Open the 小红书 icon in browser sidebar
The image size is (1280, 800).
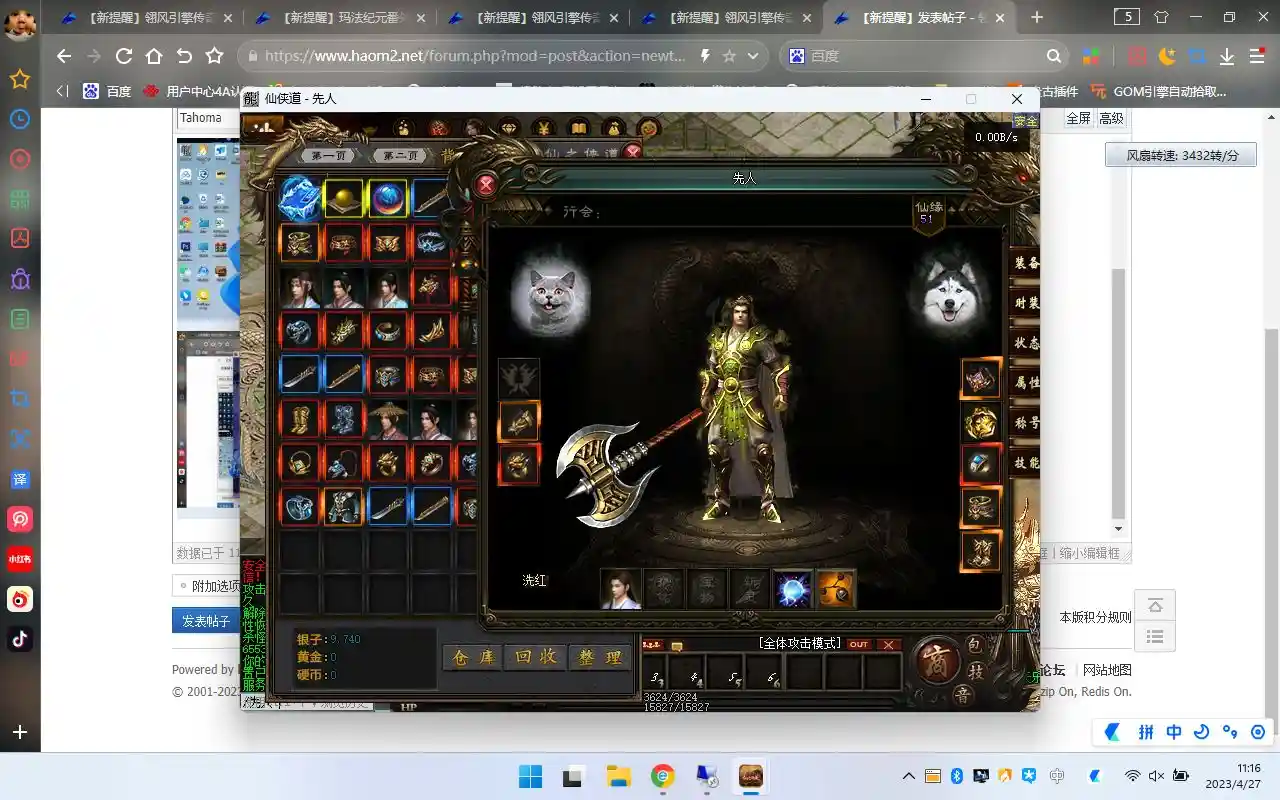coord(19,559)
